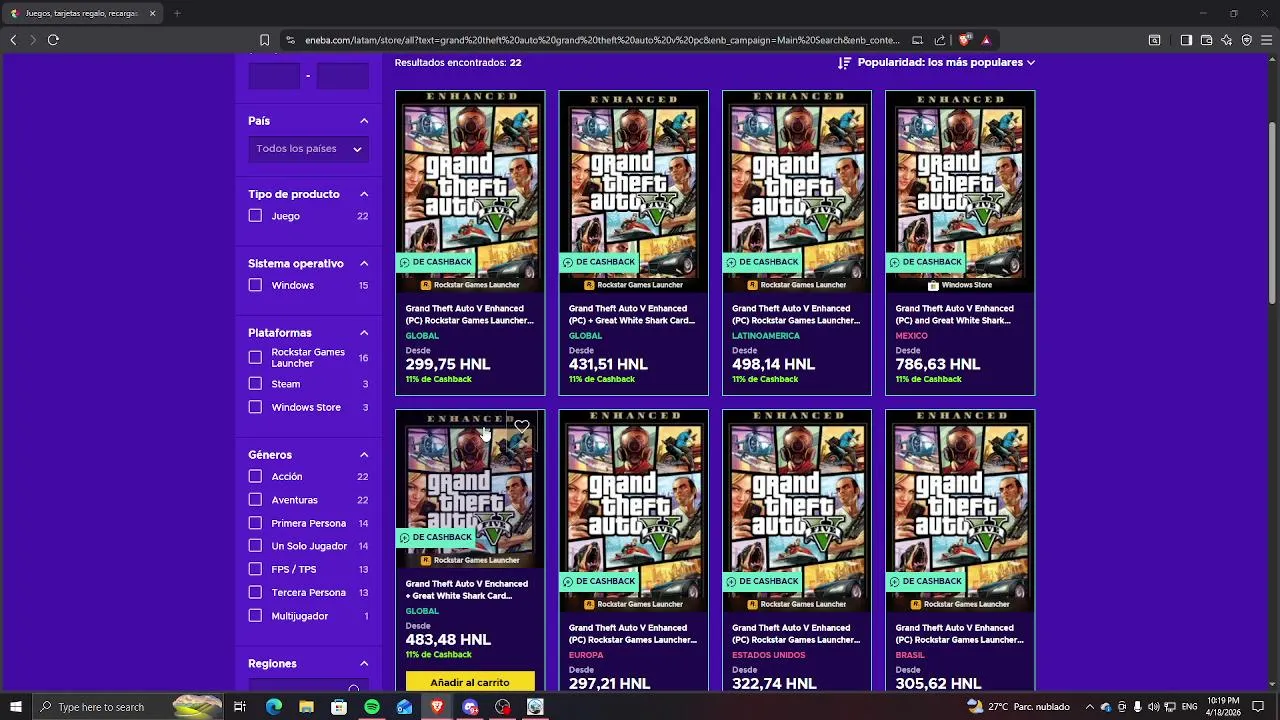Screen dimensions: 1280x720
Task: Check the Windows operating system checkbox
Action: [255, 285]
